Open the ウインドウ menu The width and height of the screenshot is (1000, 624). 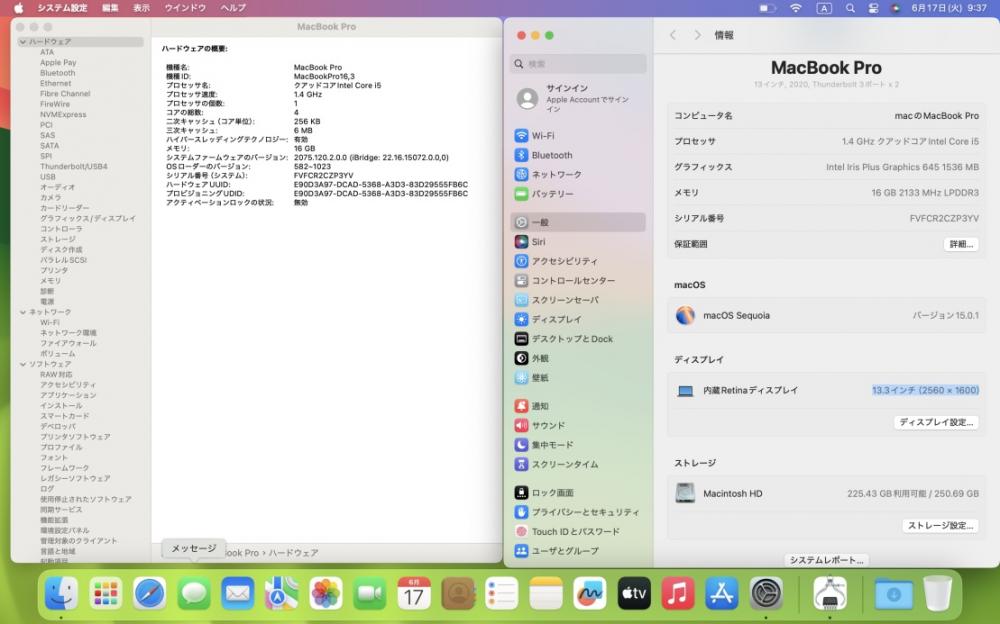pyautogui.click(x=185, y=8)
